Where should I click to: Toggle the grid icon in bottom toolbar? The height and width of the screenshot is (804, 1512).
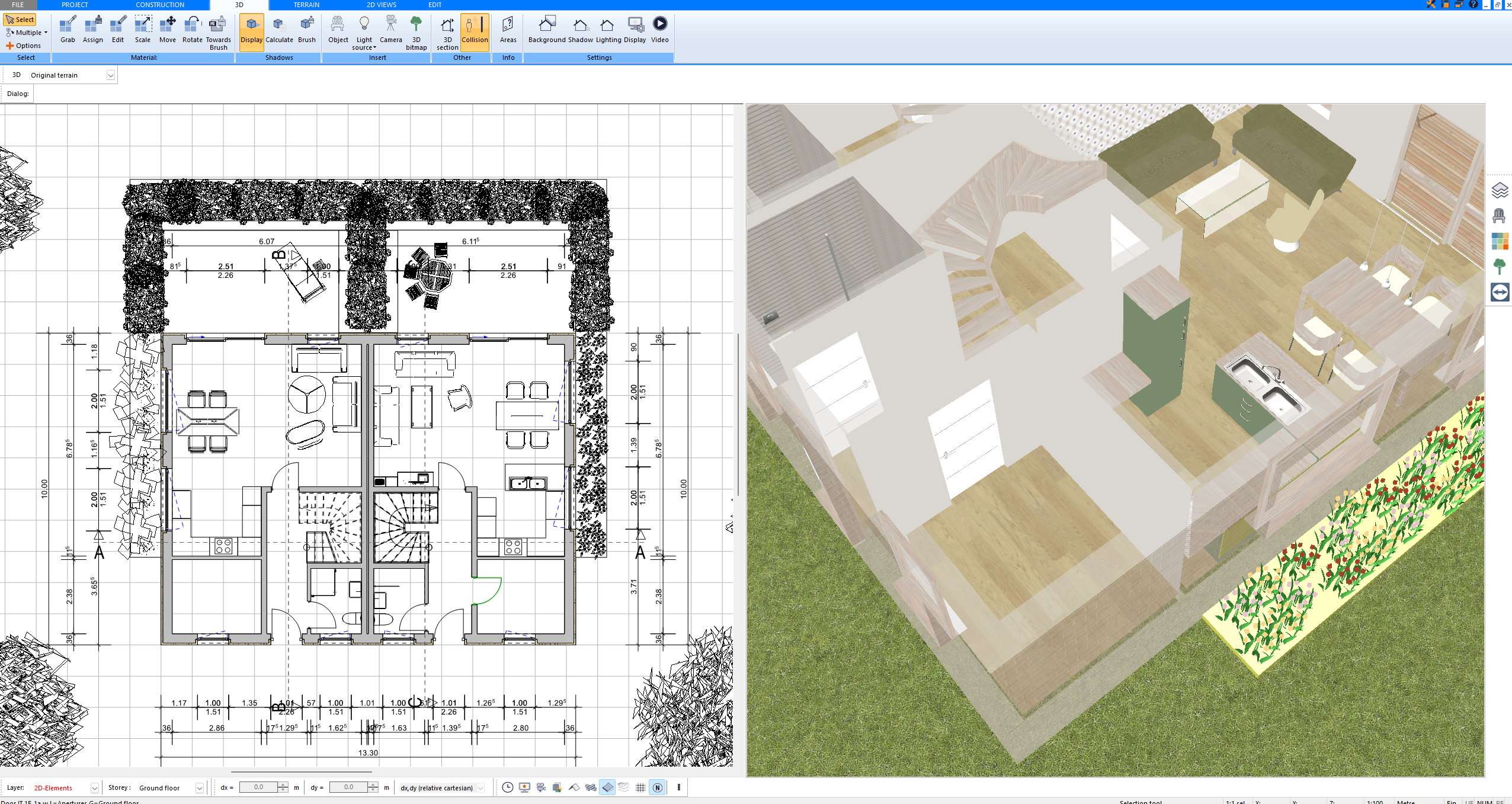(640, 787)
